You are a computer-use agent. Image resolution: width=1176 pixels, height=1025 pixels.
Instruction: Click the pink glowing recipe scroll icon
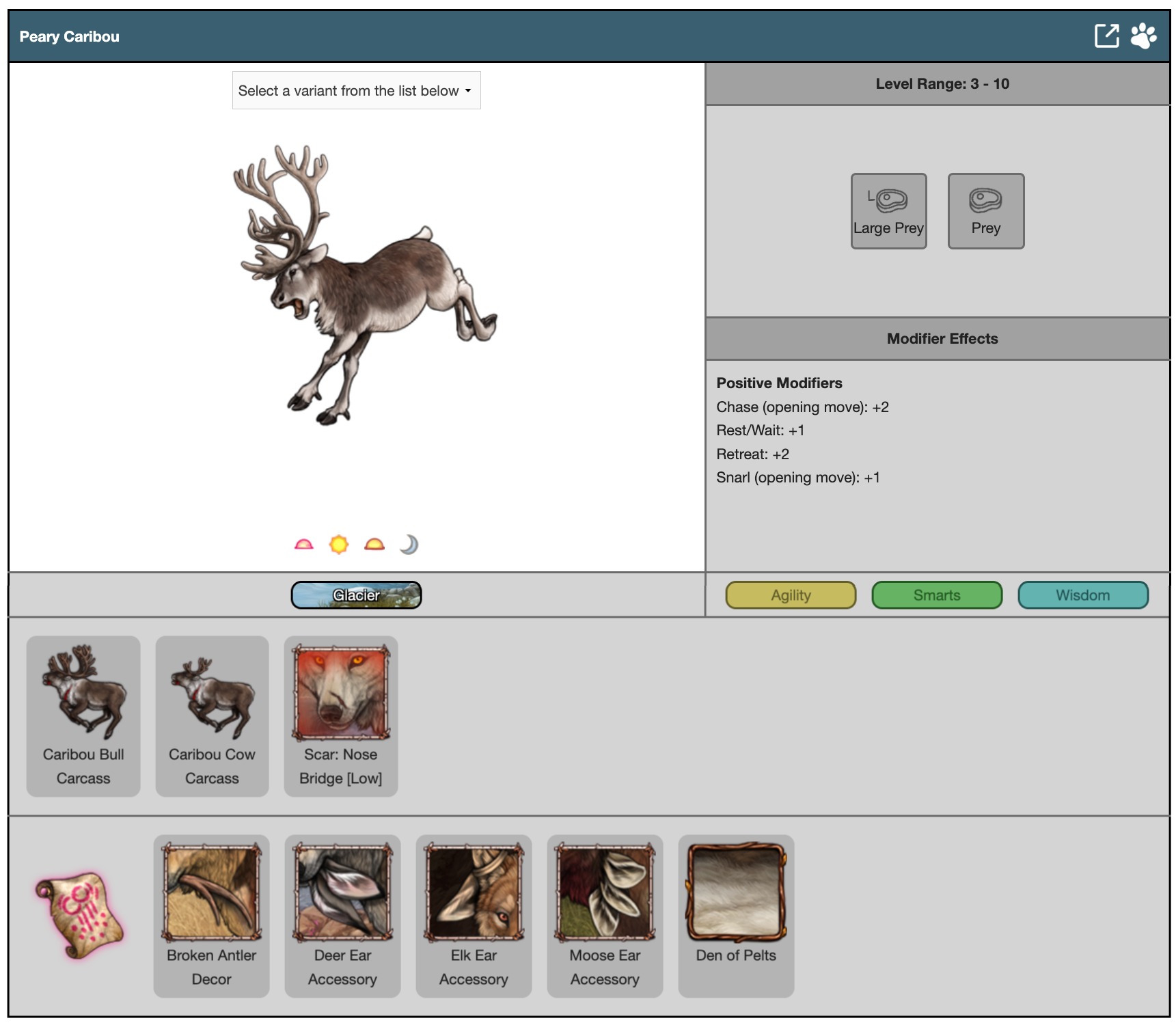80,915
